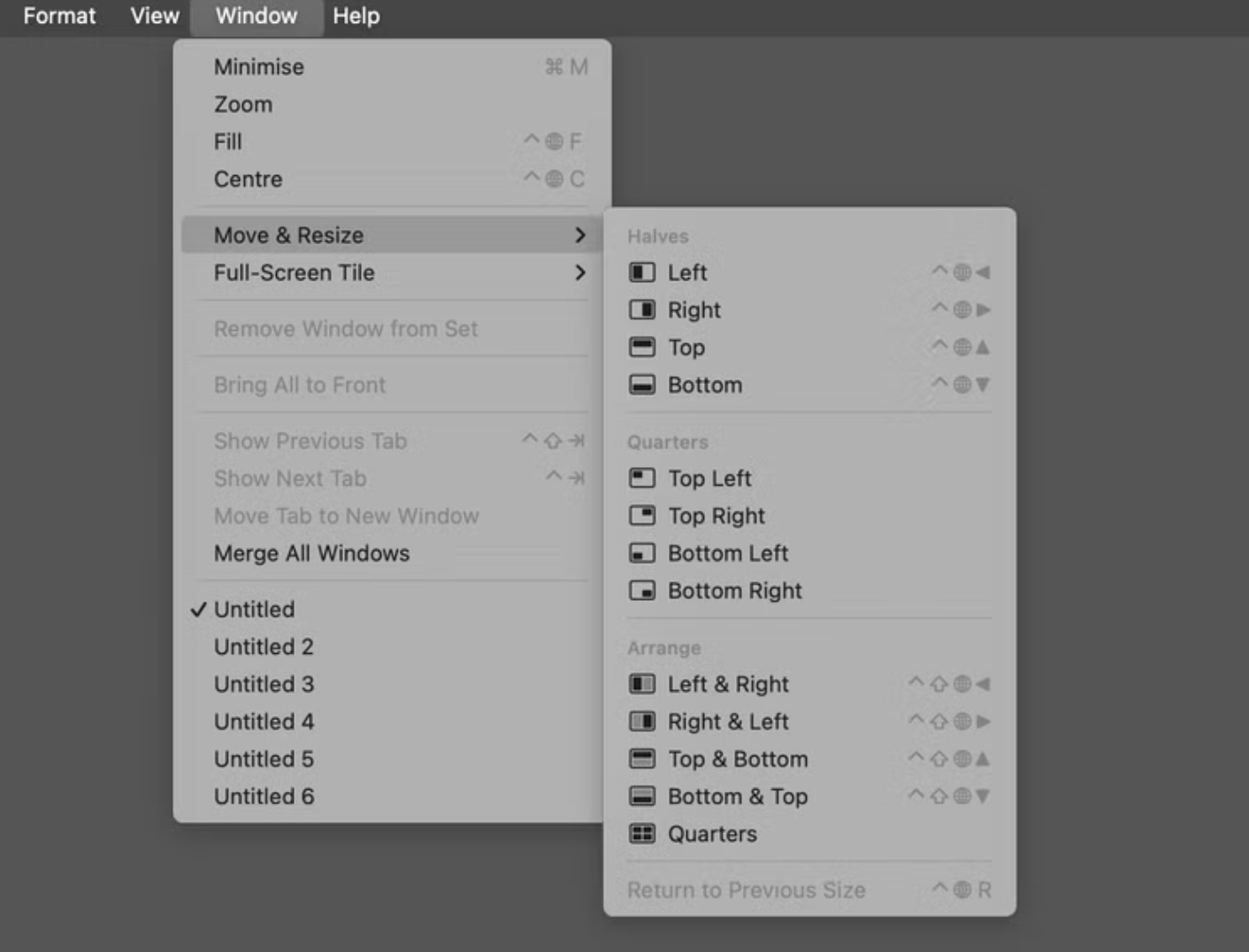Click the Bottom Right quarter icon
This screenshot has width=1249, height=952.
coord(641,590)
